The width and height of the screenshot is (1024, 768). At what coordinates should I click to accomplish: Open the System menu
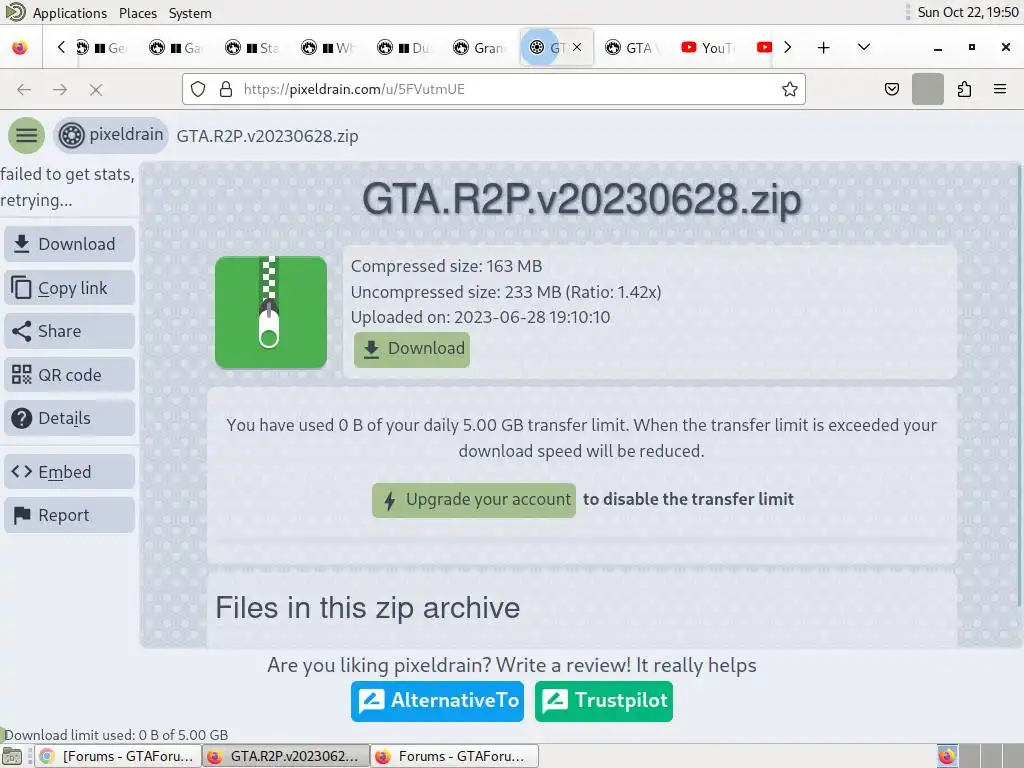(x=190, y=13)
